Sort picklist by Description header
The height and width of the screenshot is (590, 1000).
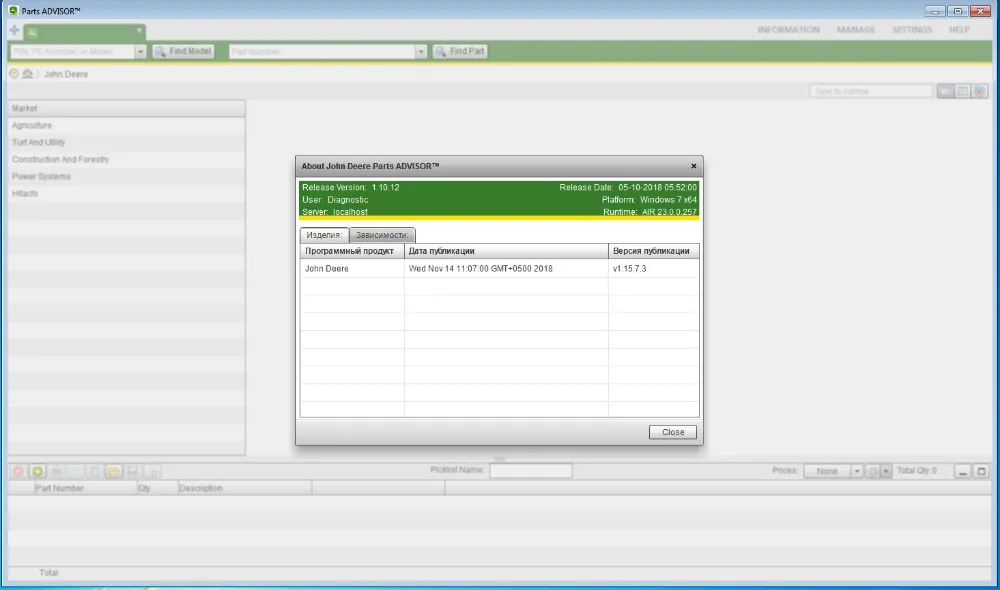(245, 488)
